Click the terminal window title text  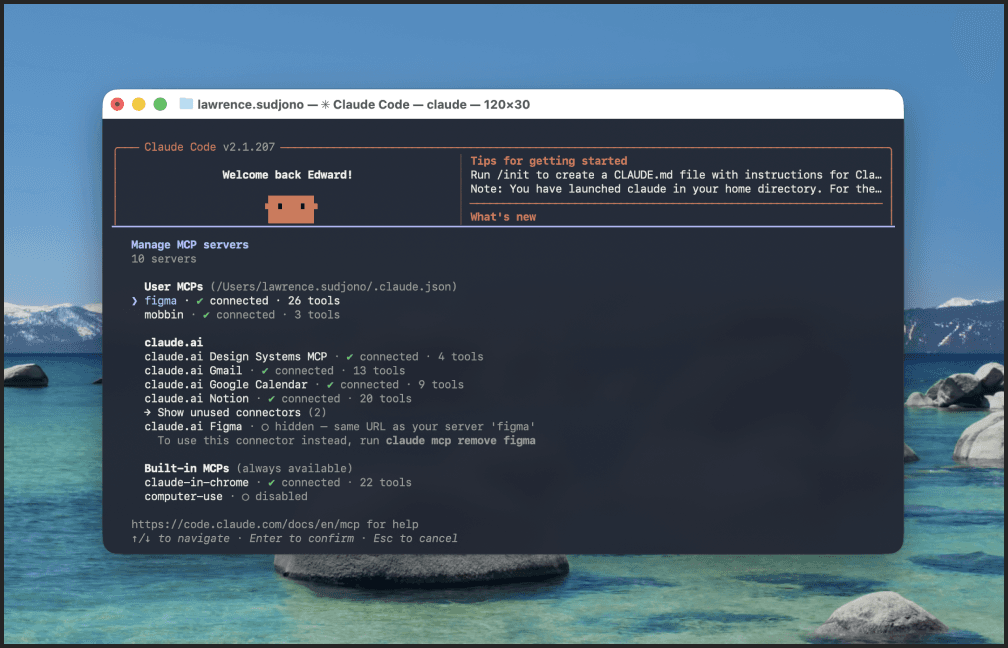[x=363, y=104]
